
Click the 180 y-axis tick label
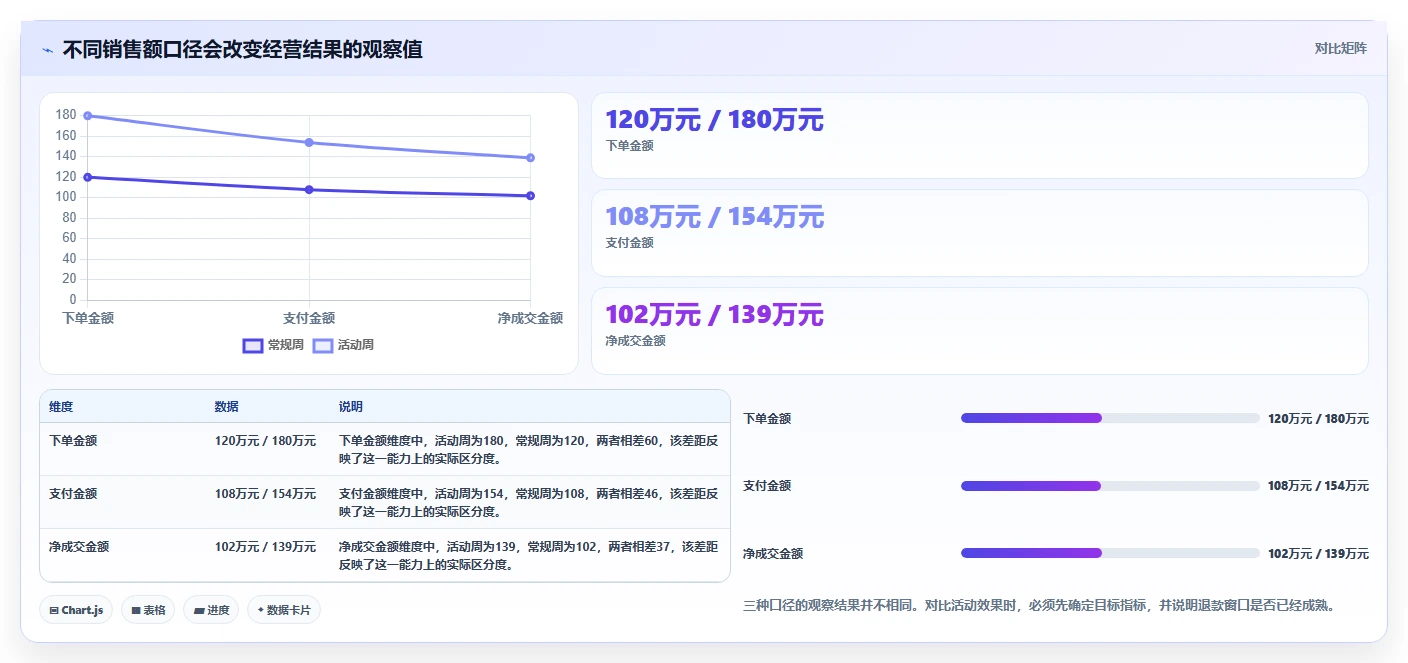[x=66, y=115]
